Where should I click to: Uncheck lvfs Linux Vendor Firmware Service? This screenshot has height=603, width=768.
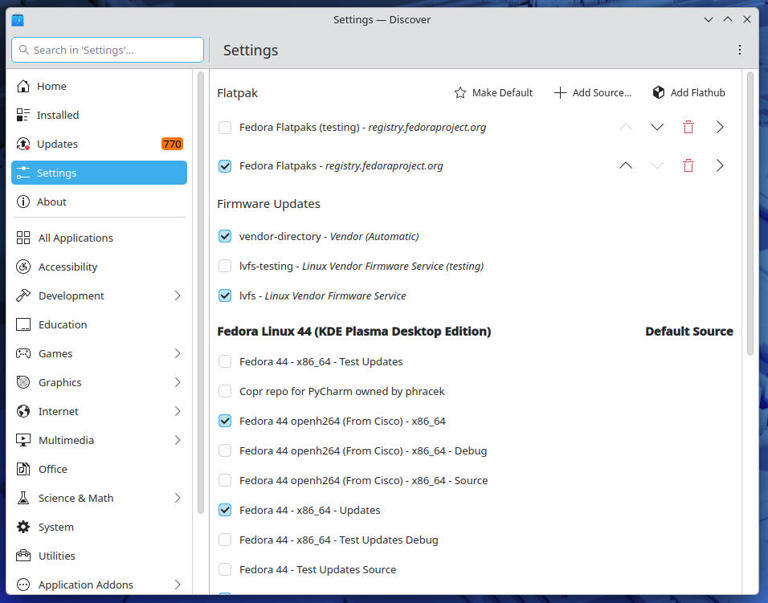point(225,296)
